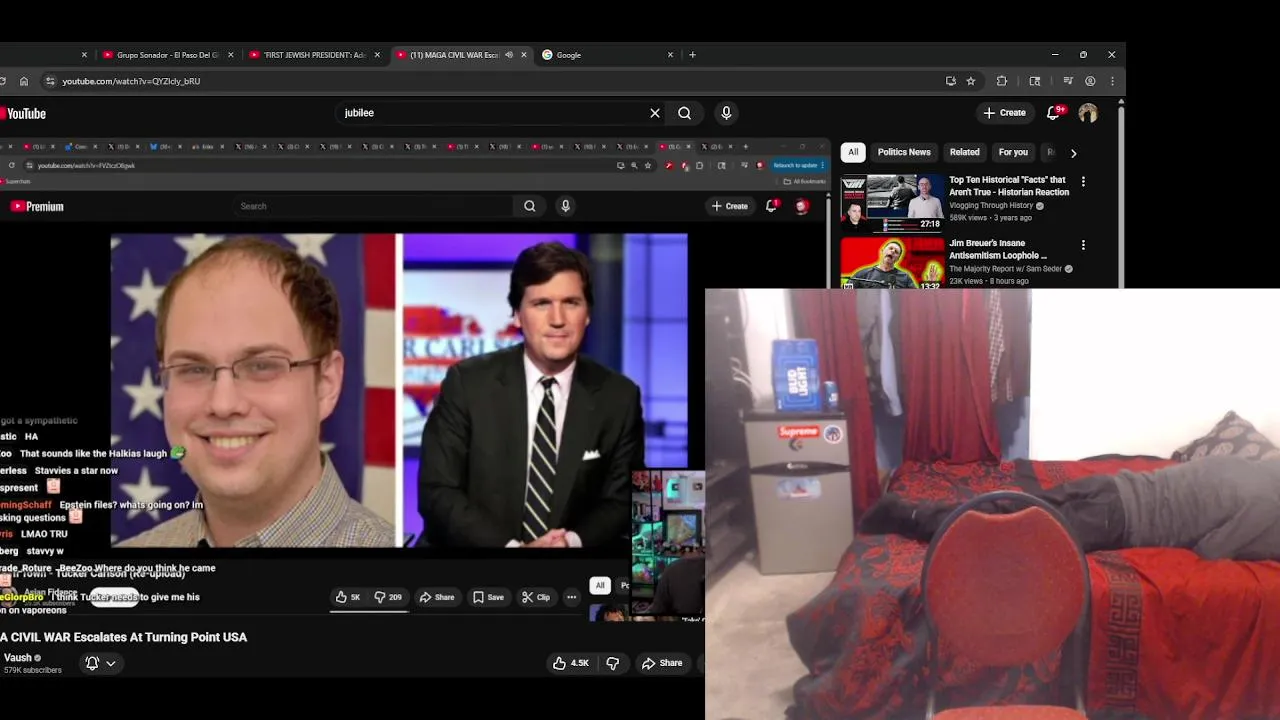Image resolution: width=1280 pixels, height=720 pixels.
Task: Open the account avatar menu
Action: pos(1087,113)
